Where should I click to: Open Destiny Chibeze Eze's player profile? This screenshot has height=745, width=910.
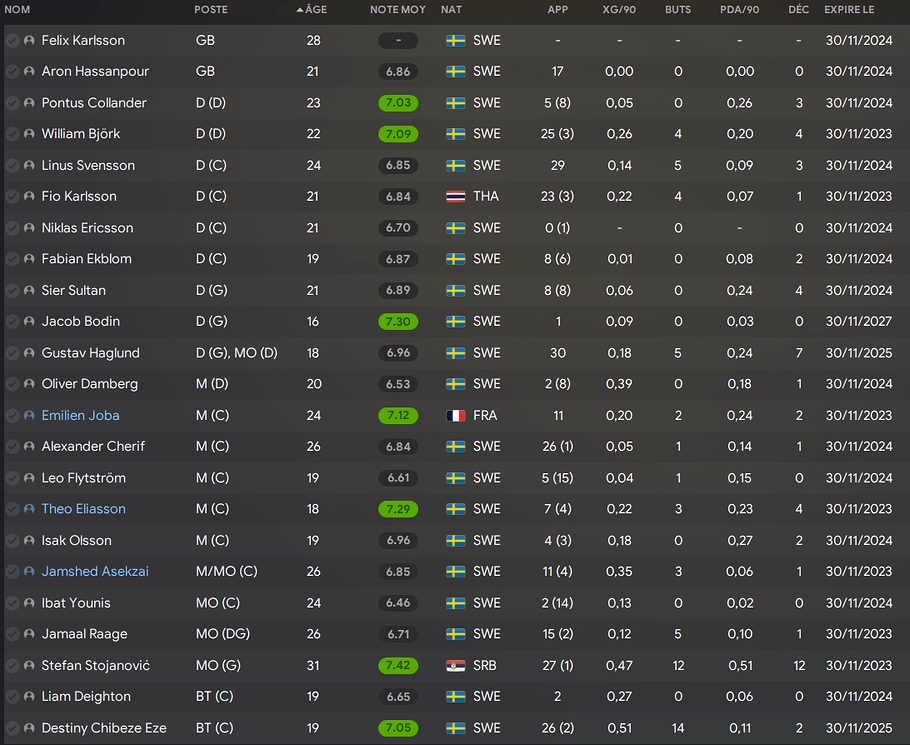coord(104,728)
